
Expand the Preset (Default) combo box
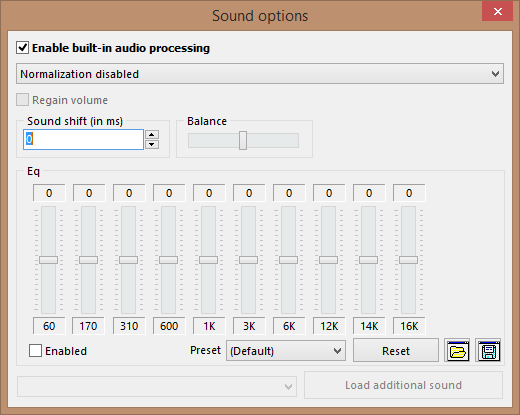[x=286, y=351]
